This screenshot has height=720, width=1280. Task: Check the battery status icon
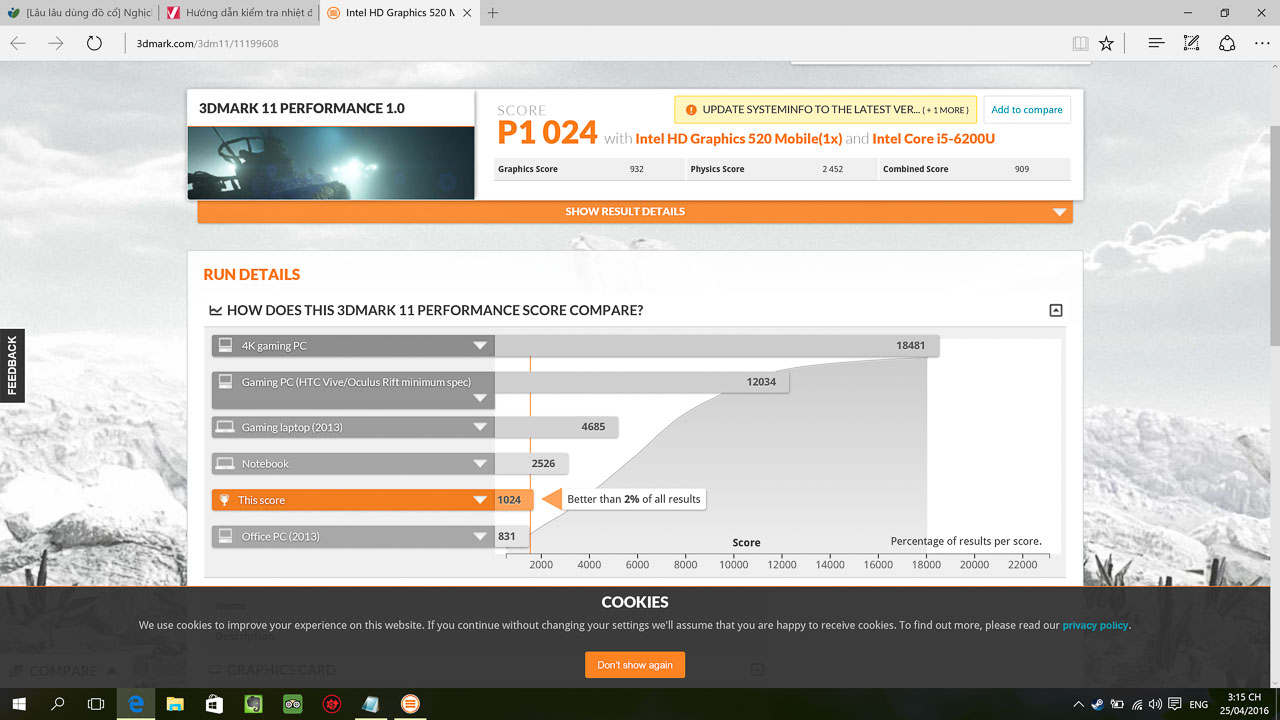[x=1117, y=704]
